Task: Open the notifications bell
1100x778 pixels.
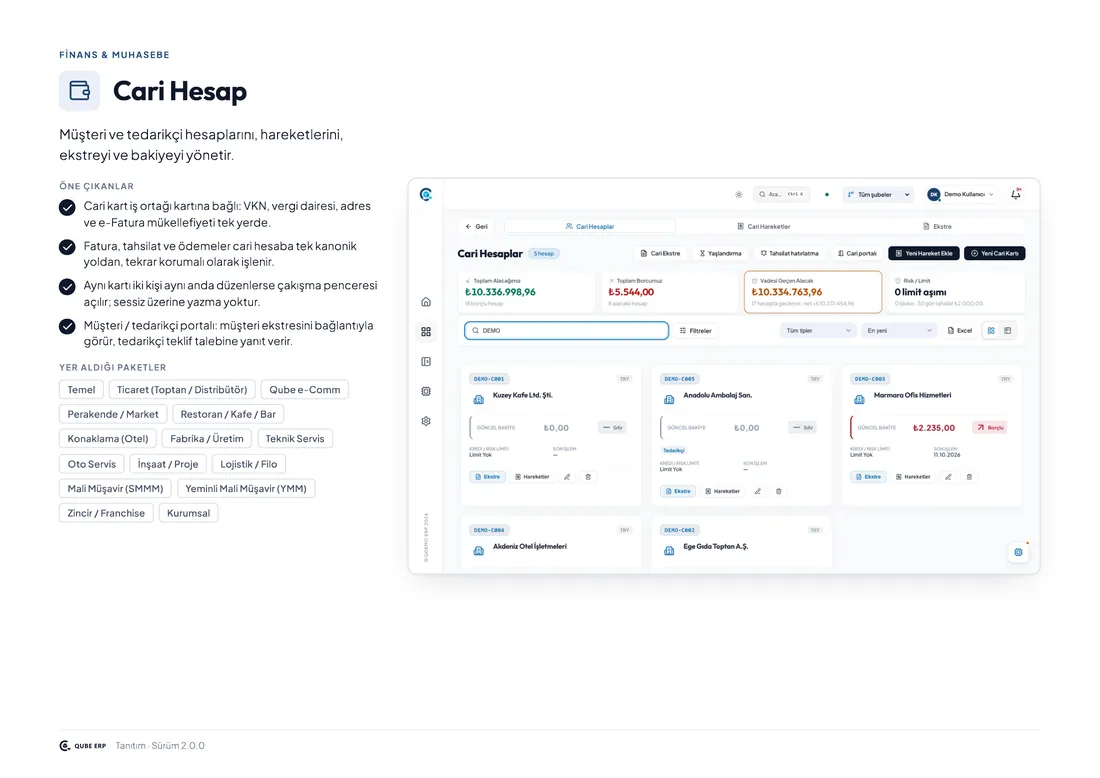Action: tap(1016, 194)
